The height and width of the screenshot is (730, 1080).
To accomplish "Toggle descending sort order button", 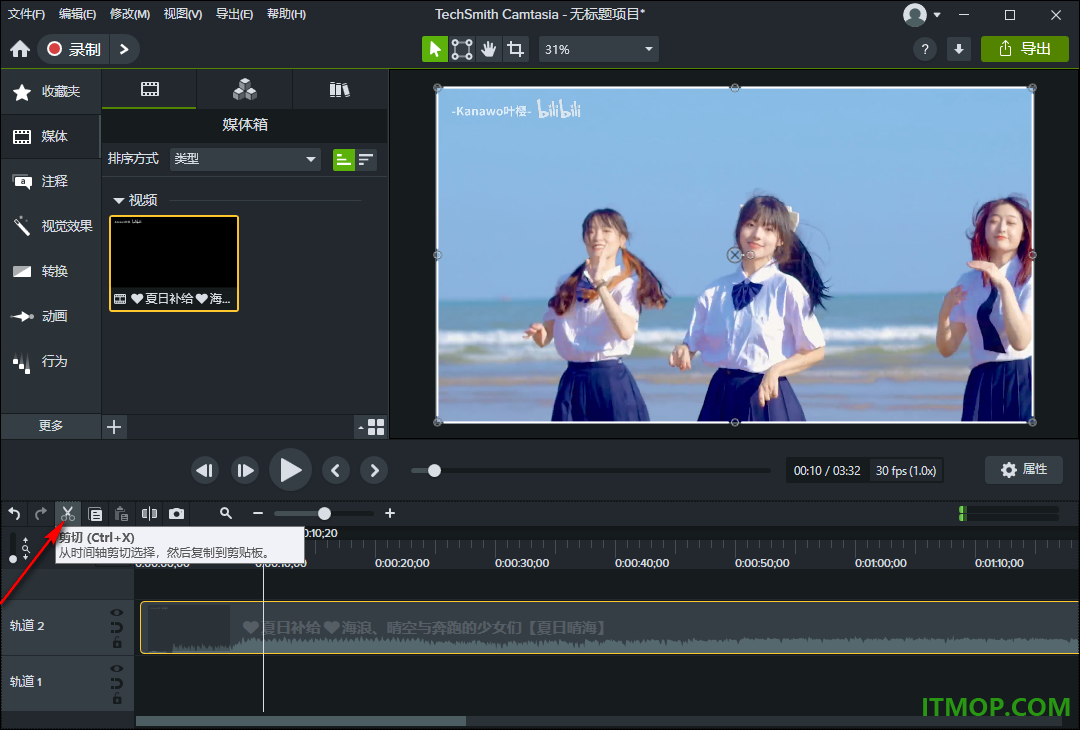I will point(366,160).
